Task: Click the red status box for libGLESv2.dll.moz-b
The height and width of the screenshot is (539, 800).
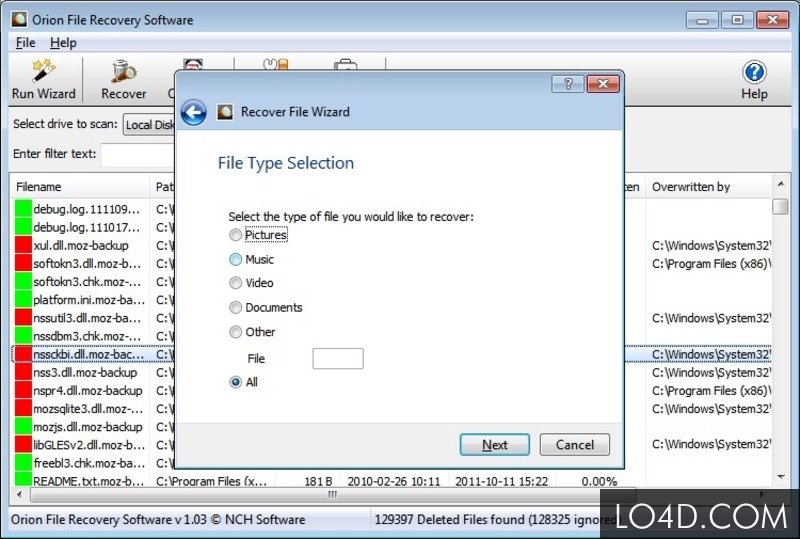Action: (x=23, y=445)
